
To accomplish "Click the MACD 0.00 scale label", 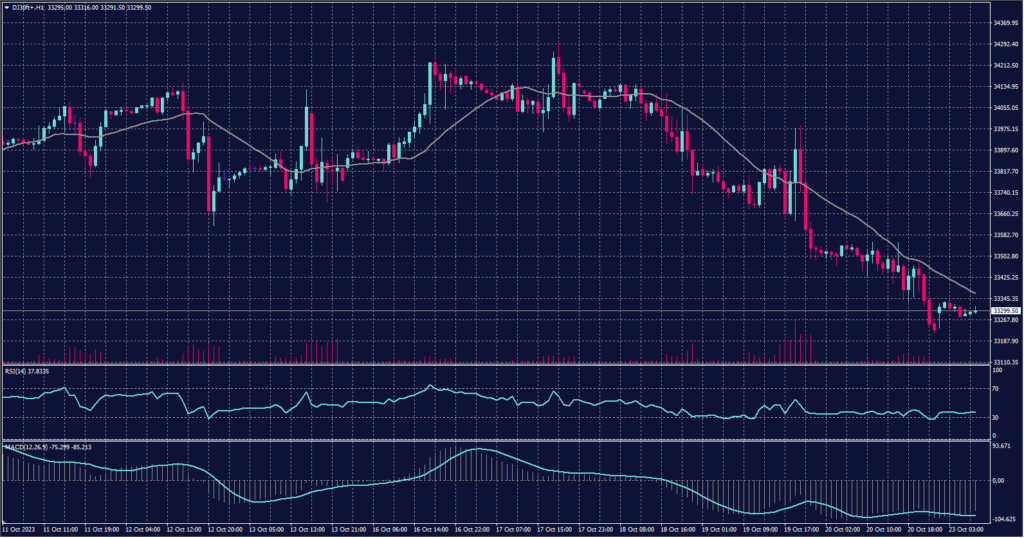I will pos(998,480).
